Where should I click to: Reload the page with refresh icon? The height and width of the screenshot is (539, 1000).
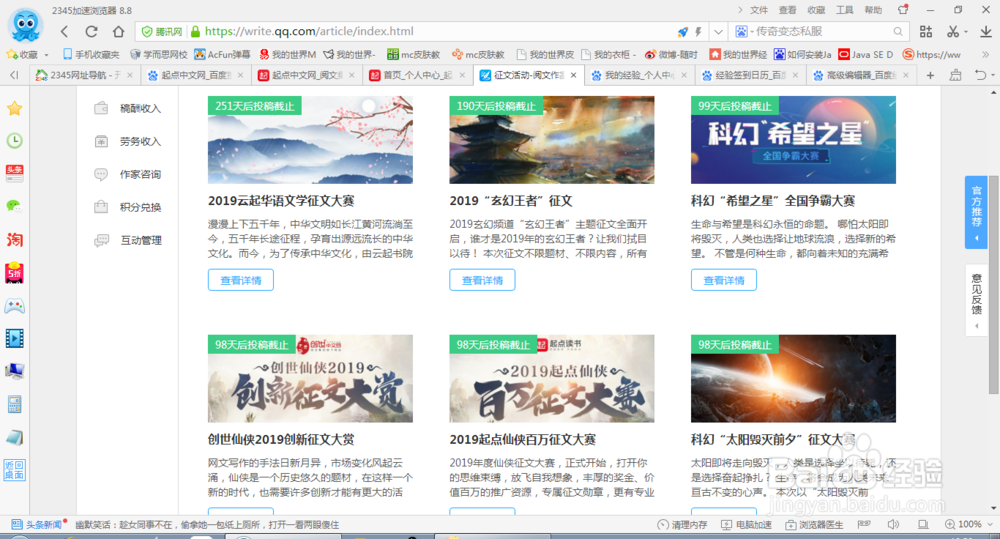pos(91,31)
